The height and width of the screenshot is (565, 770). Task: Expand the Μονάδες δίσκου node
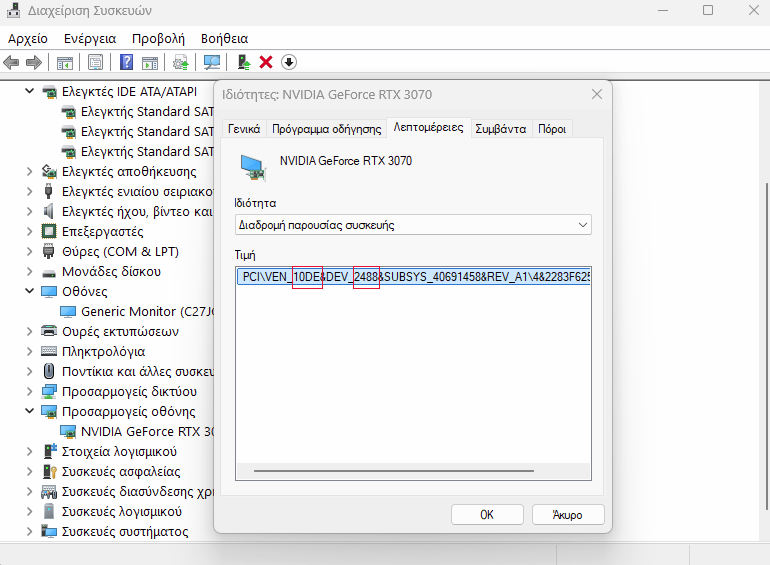pyautogui.click(x=29, y=271)
